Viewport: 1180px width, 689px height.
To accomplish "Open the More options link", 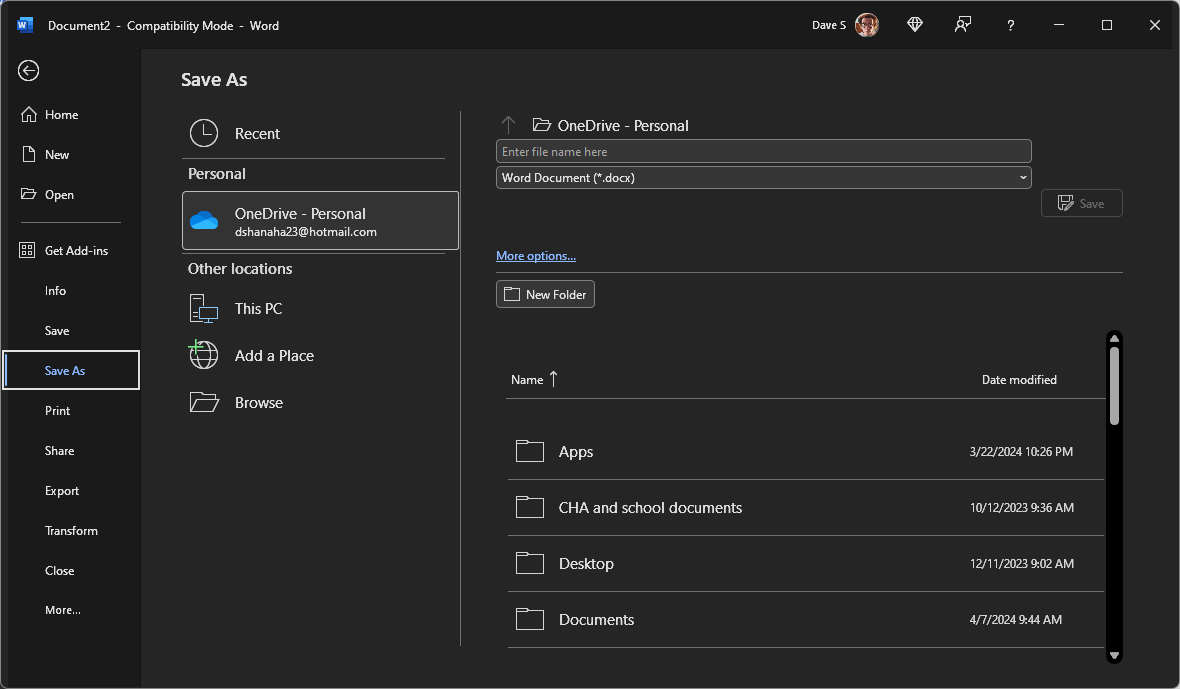I will click(x=535, y=255).
